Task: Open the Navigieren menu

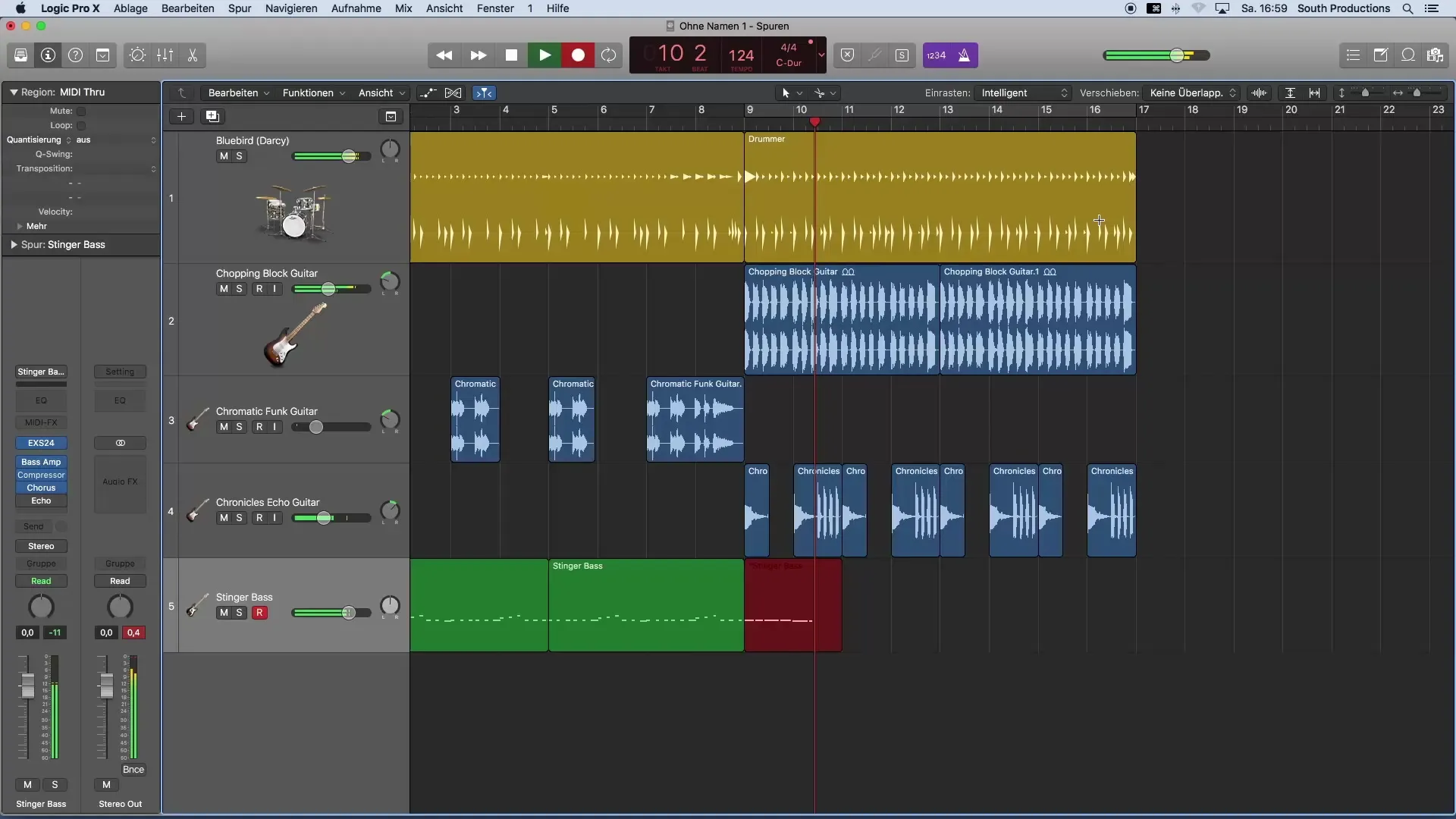Action: pyautogui.click(x=291, y=8)
